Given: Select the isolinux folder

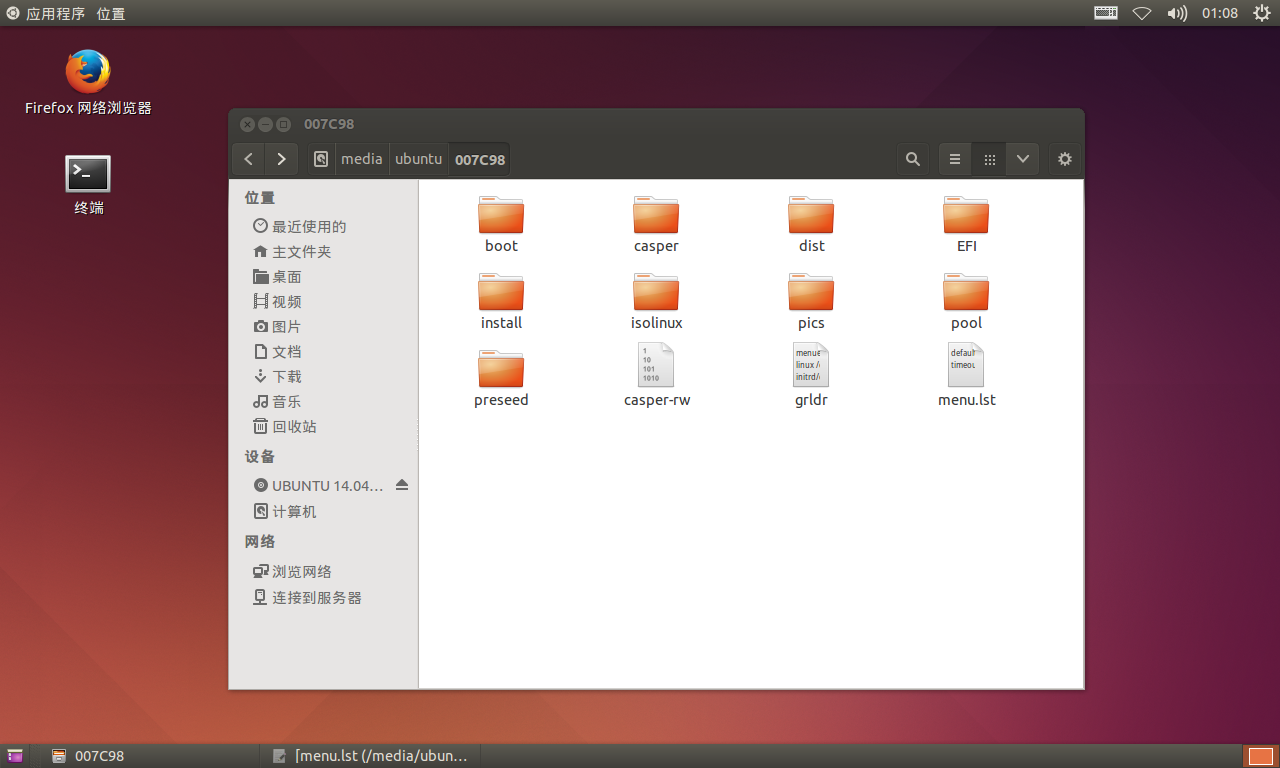Looking at the screenshot, I should tap(656, 302).
